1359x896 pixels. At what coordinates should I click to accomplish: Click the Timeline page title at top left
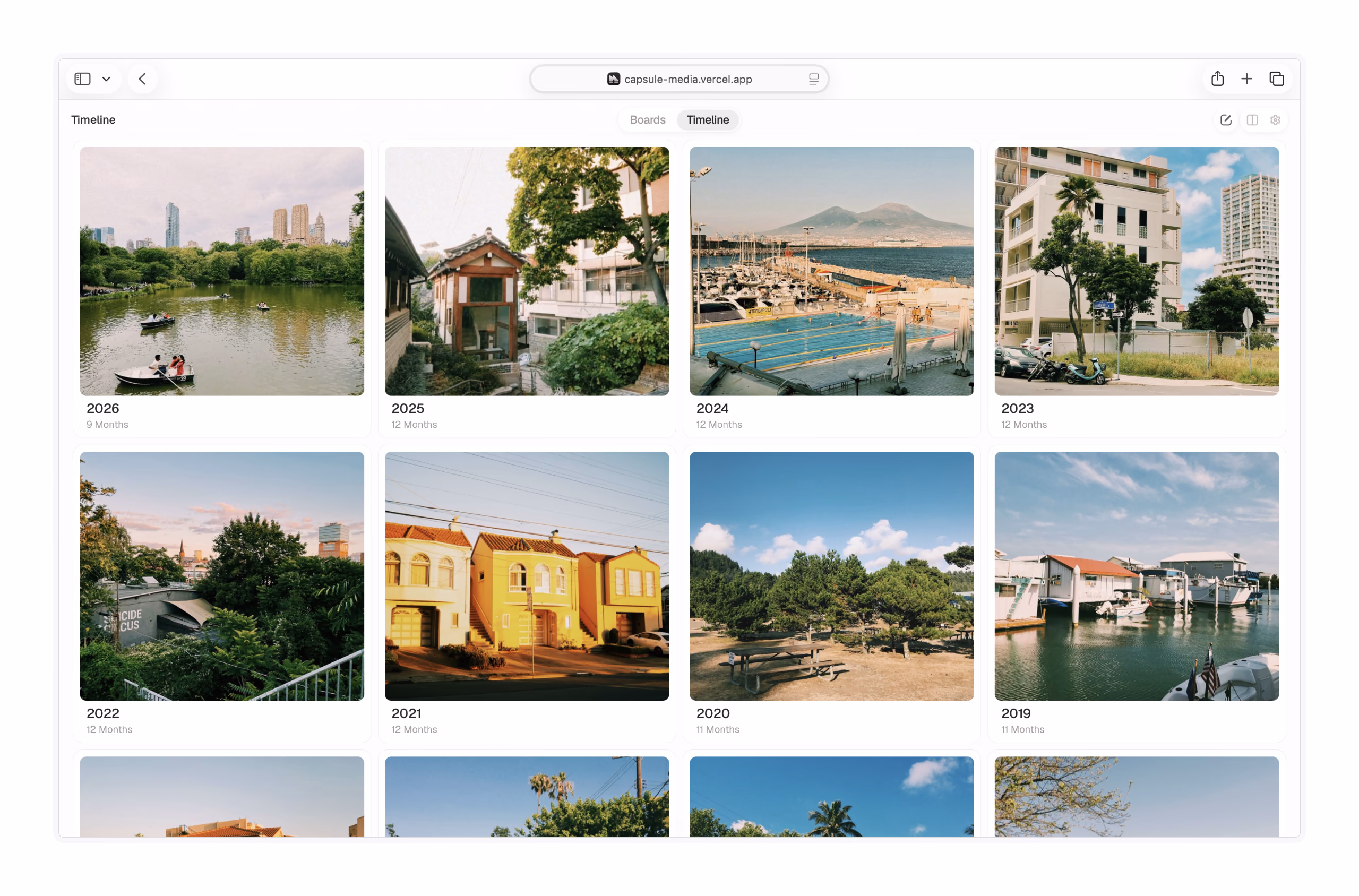pos(93,119)
